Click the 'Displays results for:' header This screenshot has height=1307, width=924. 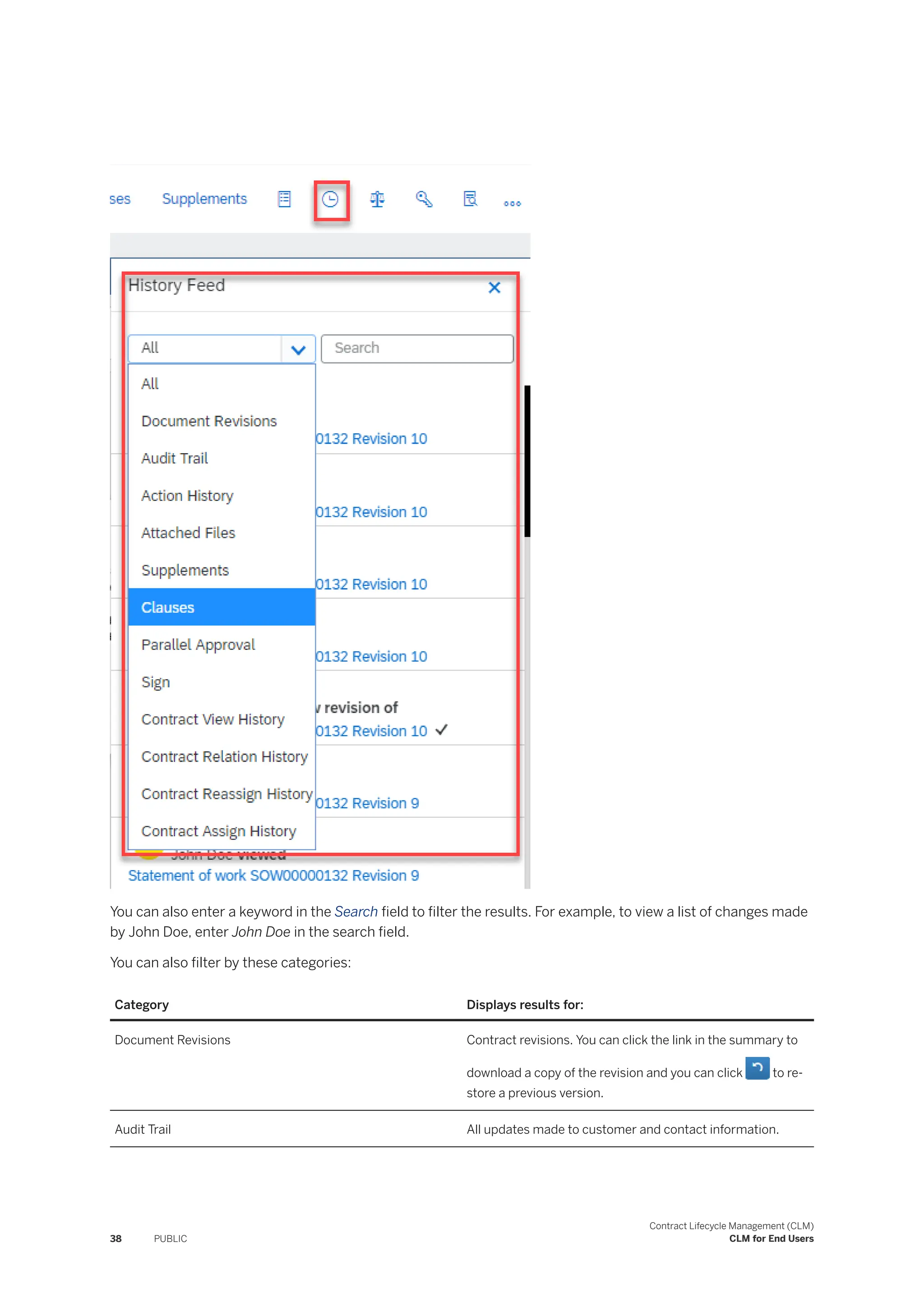tap(525, 1005)
